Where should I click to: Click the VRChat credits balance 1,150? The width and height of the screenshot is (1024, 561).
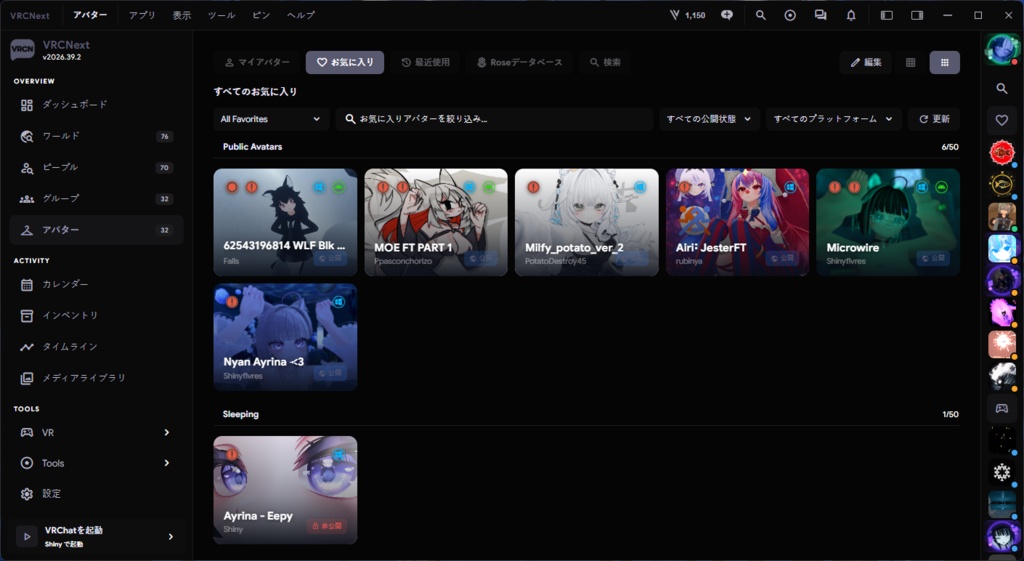[688, 15]
